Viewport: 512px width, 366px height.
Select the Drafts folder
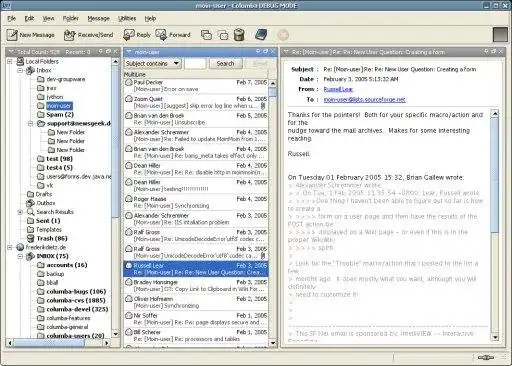click(x=44, y=194)
